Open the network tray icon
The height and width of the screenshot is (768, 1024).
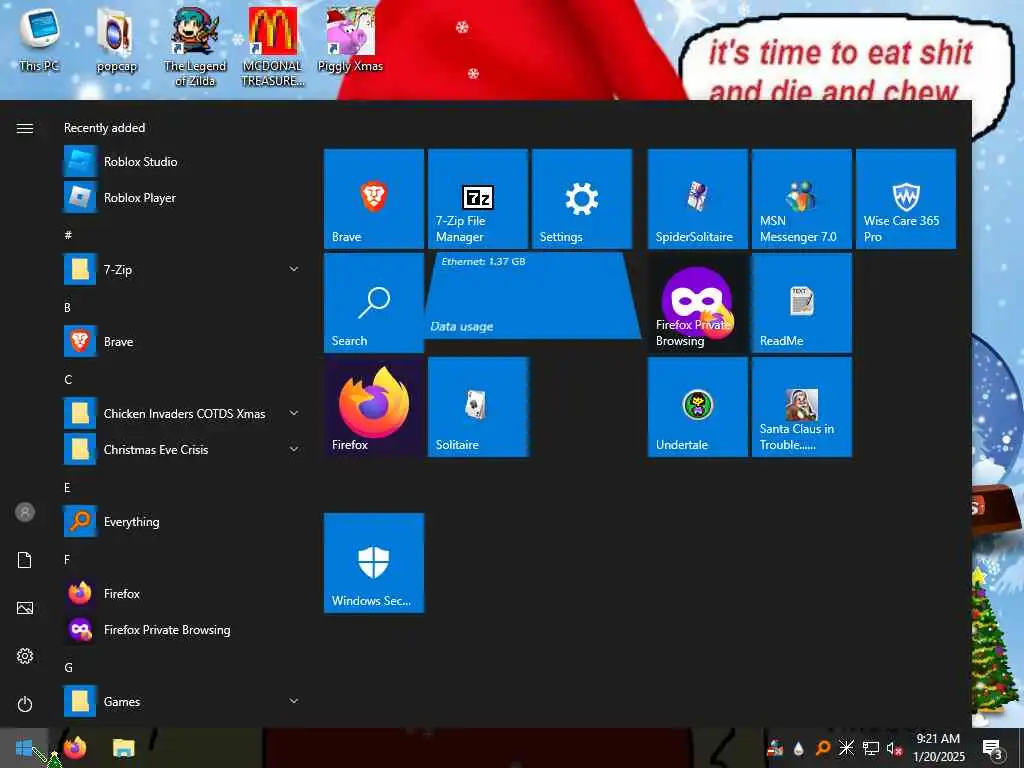[x=871, y=748]
